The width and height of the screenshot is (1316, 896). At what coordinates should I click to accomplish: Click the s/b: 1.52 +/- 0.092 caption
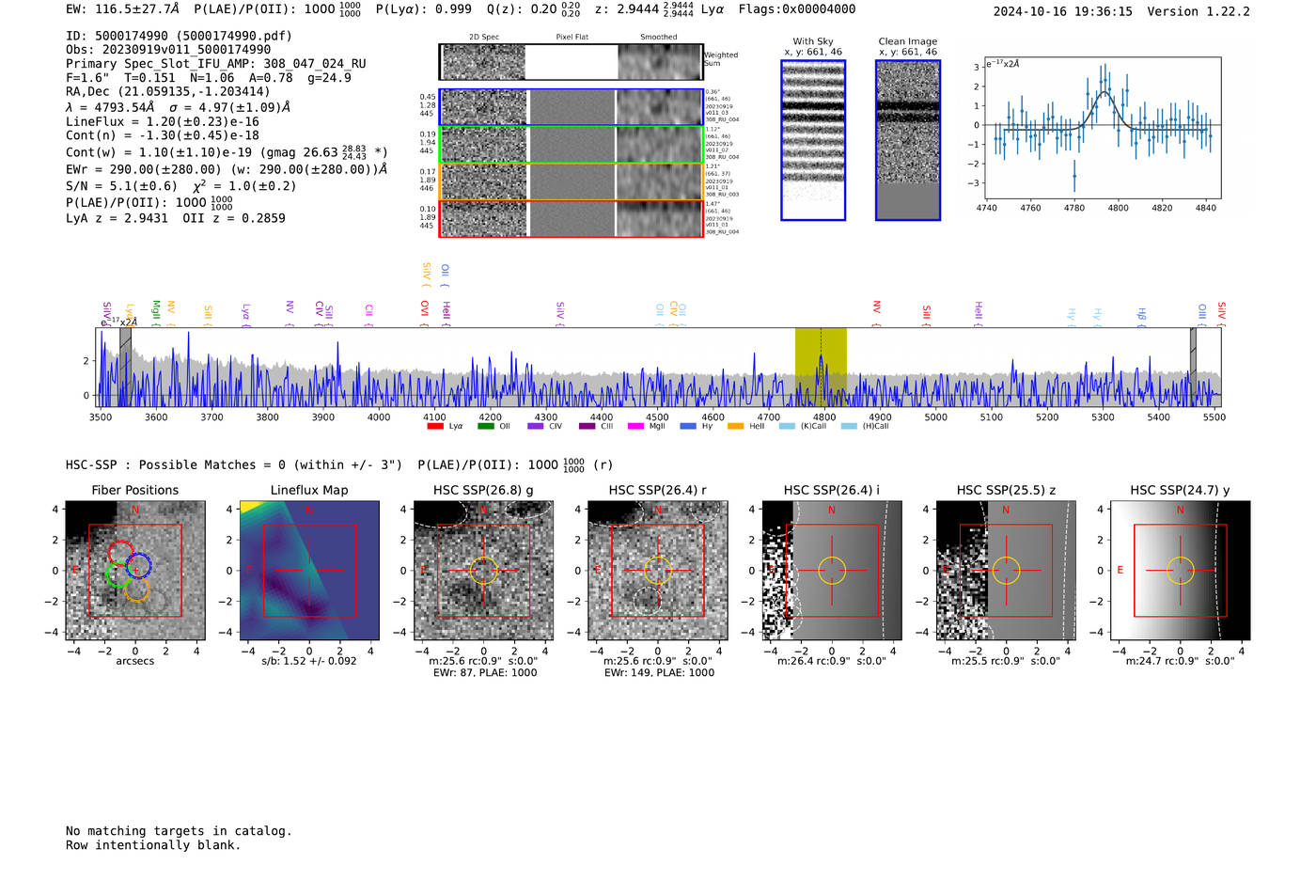pyautogui.click(x=309, y=661)
